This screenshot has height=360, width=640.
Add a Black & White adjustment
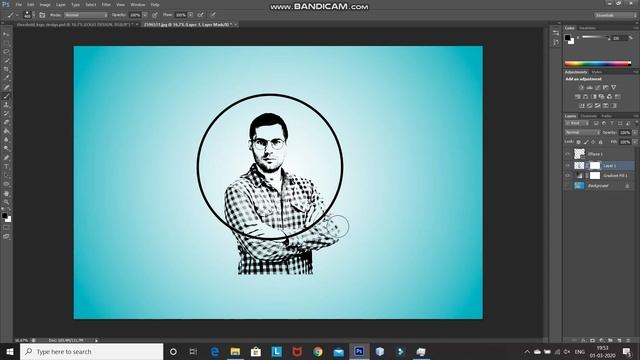tap(593, 97)
